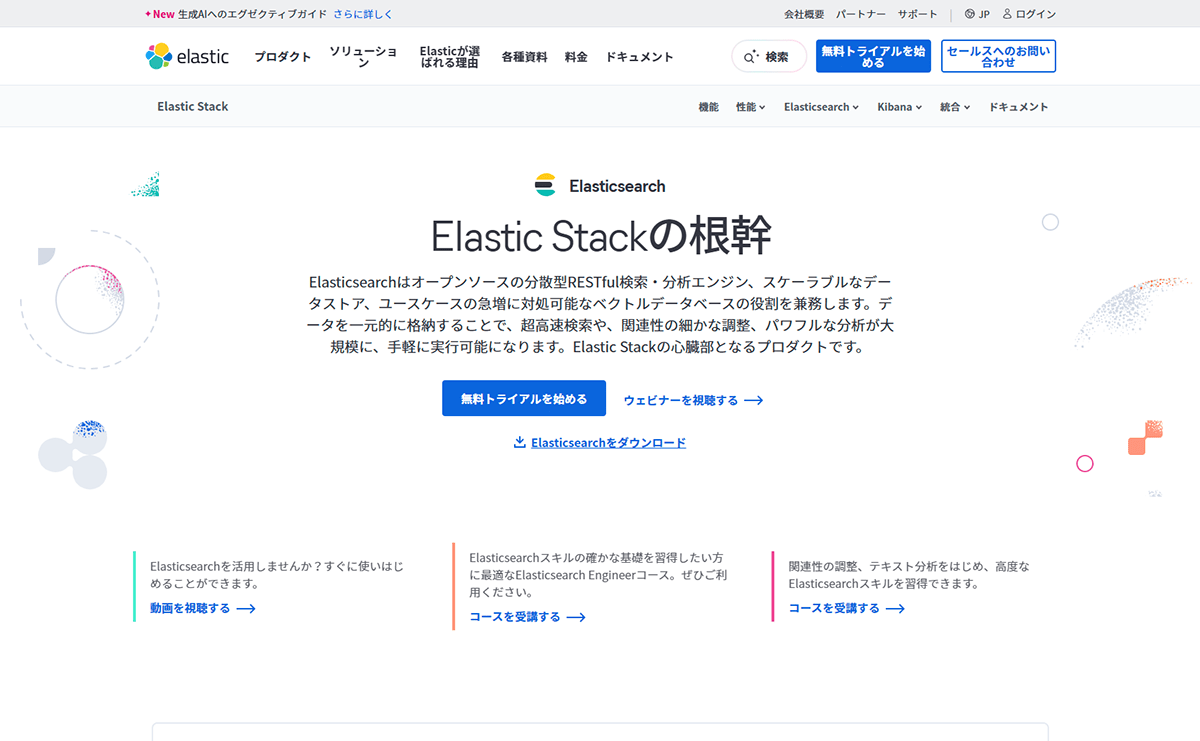The image size is (1200, 741).
Task: Click the arrow beside the Engineer コースを受講する link
Action: point(574,618)
